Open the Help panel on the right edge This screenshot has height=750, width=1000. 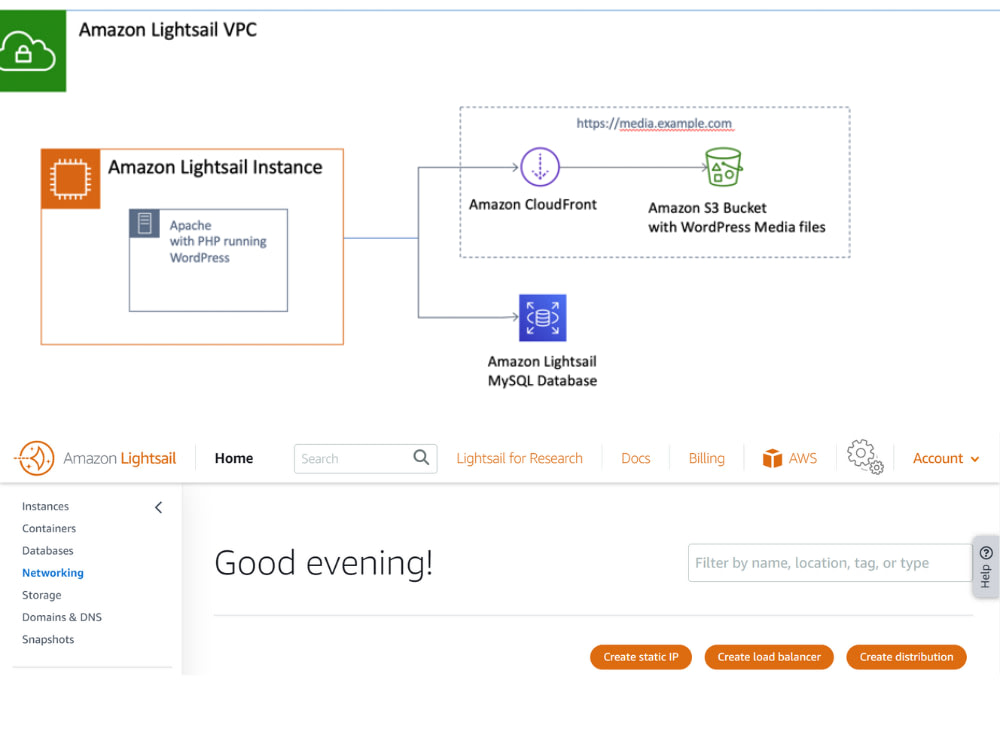(984, 565)
